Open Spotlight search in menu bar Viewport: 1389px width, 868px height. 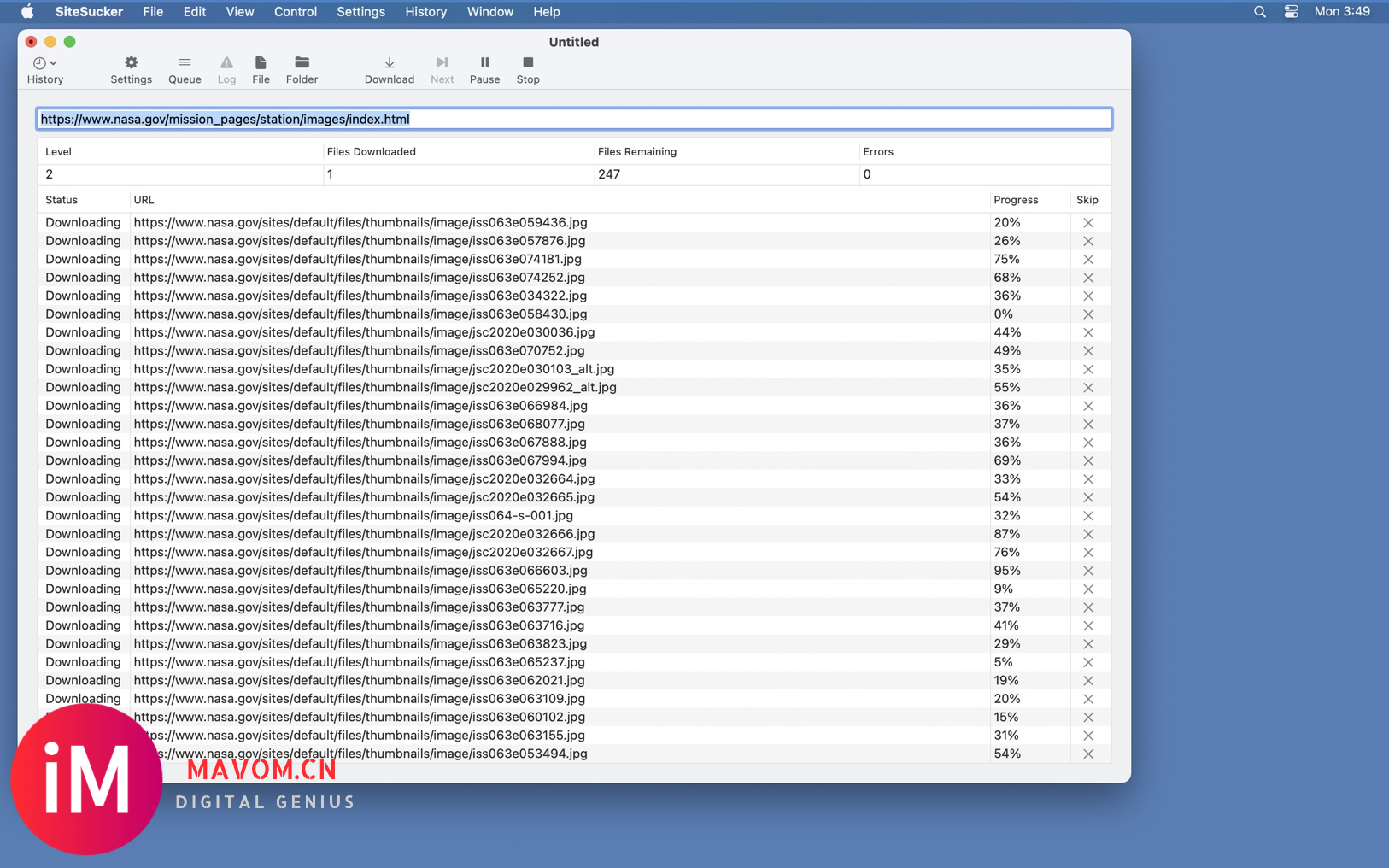1259,12
